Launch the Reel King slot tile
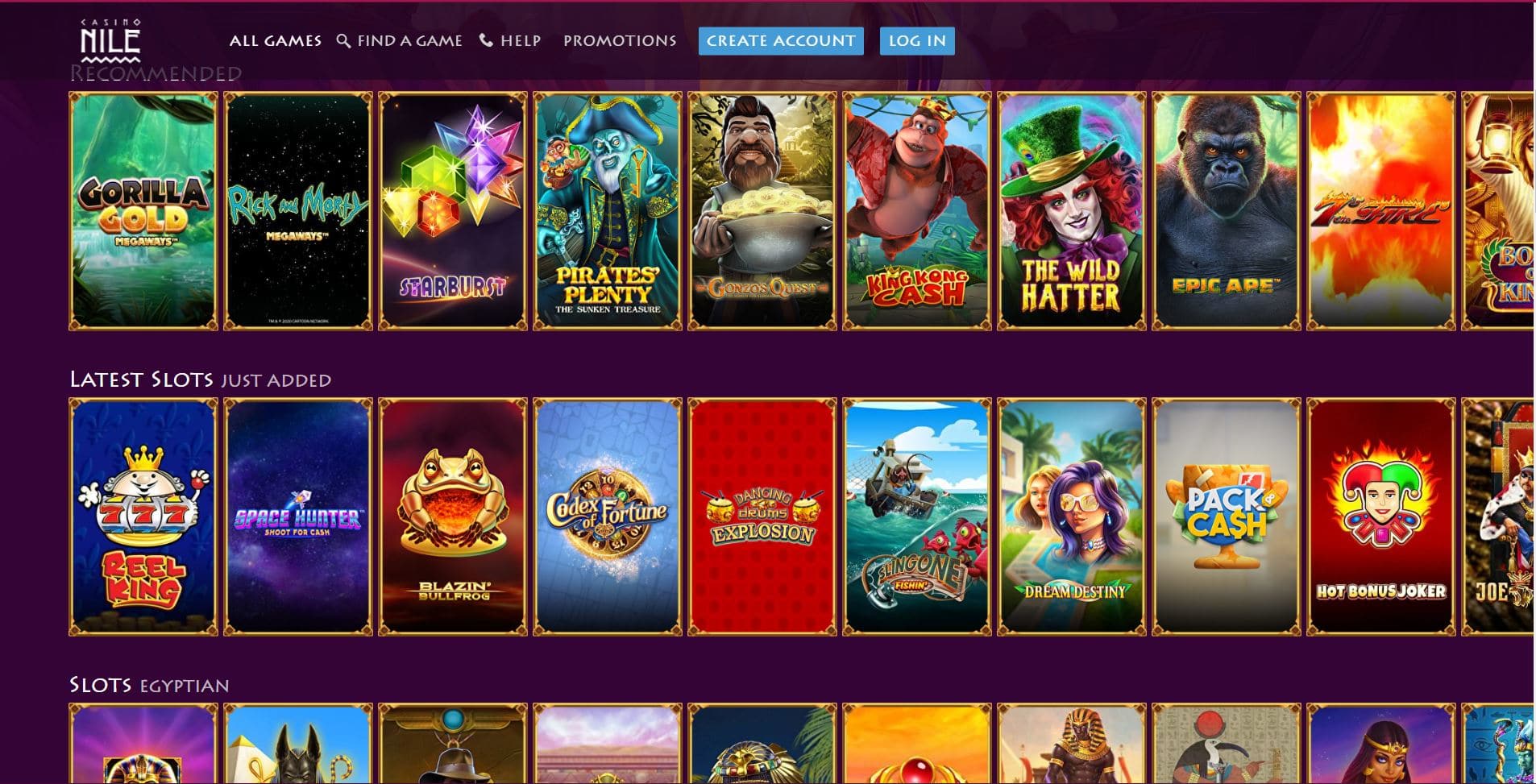This screenshot has height=784, width=1536. point(143,516)
